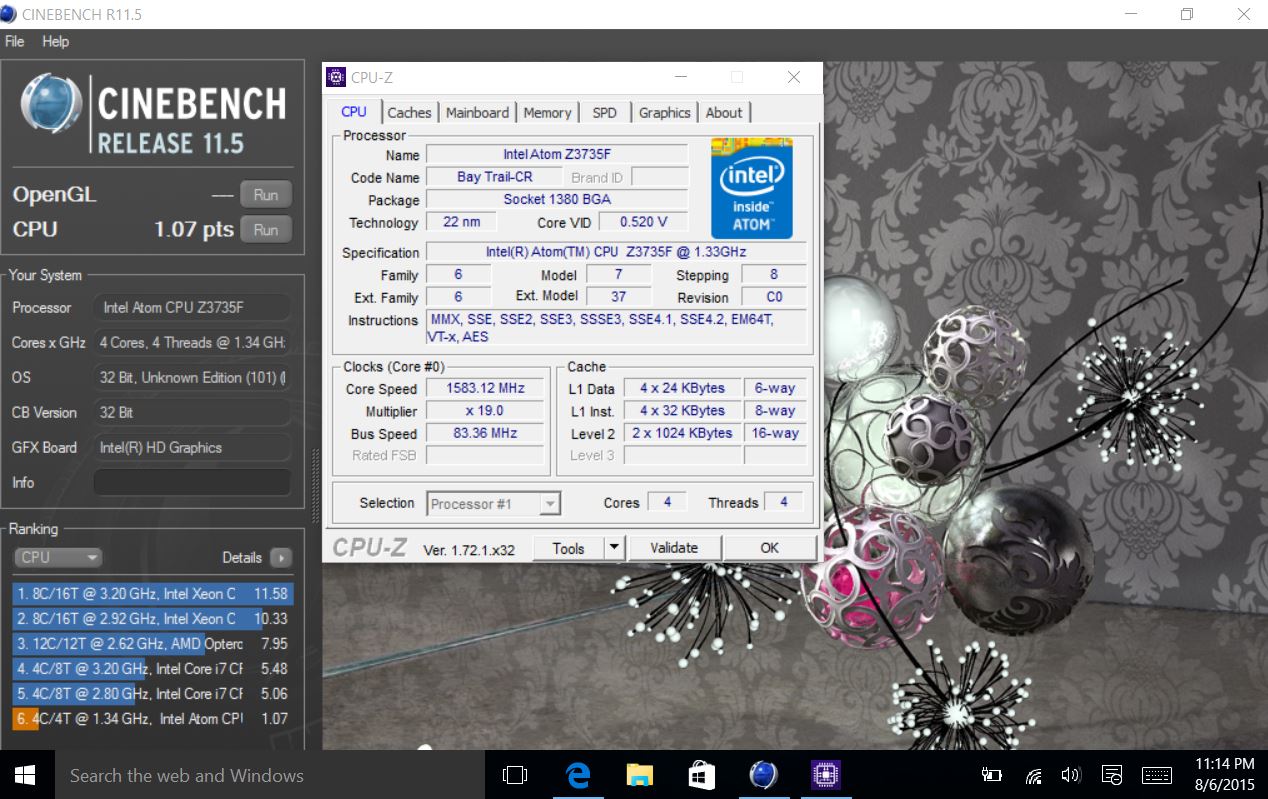
Task: Click the Core VID 0.520 V value
Action: click(643, 222)
